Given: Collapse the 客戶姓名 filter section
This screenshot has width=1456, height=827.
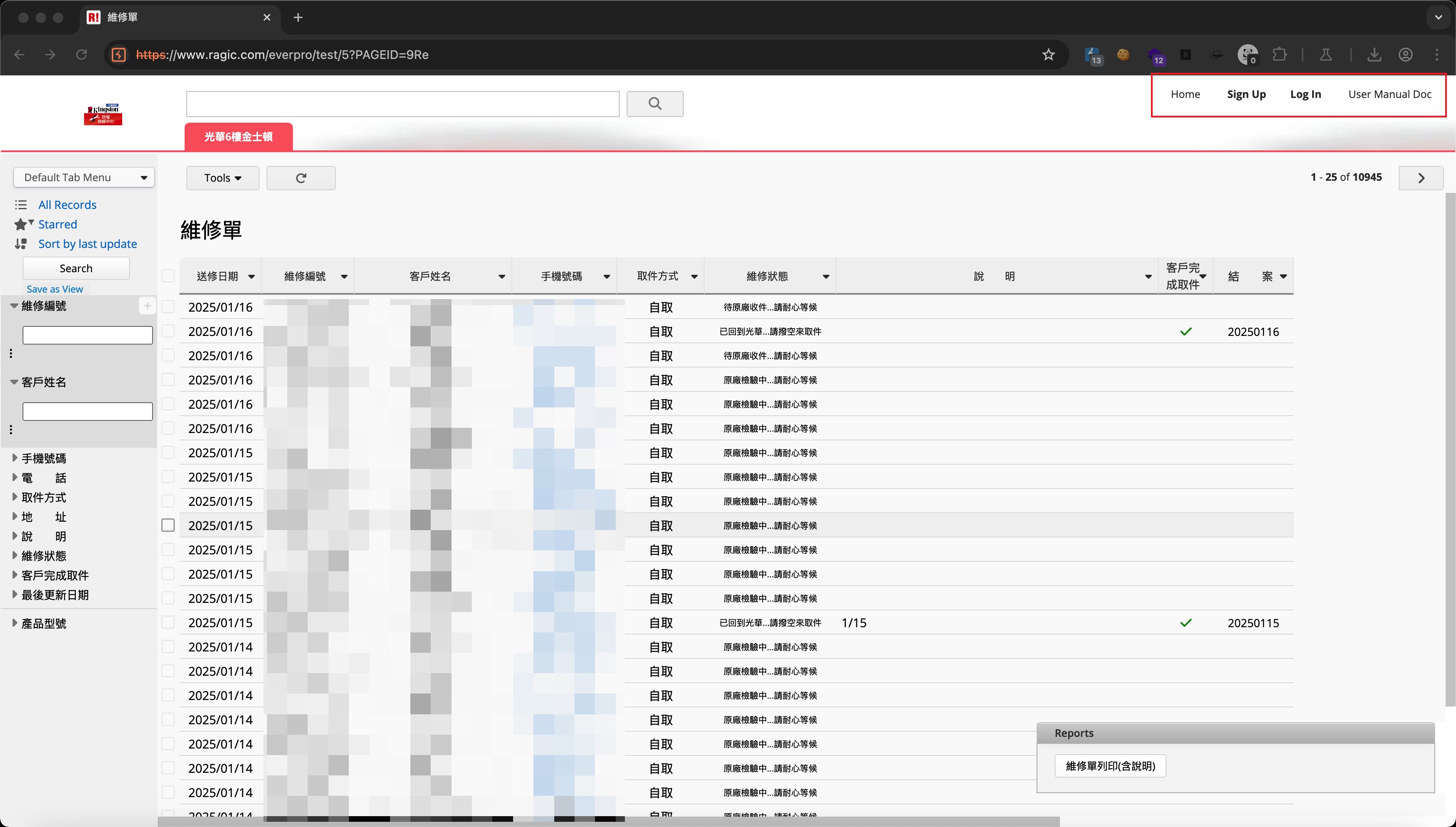Looking at the screenshot, I should (14, 382).
